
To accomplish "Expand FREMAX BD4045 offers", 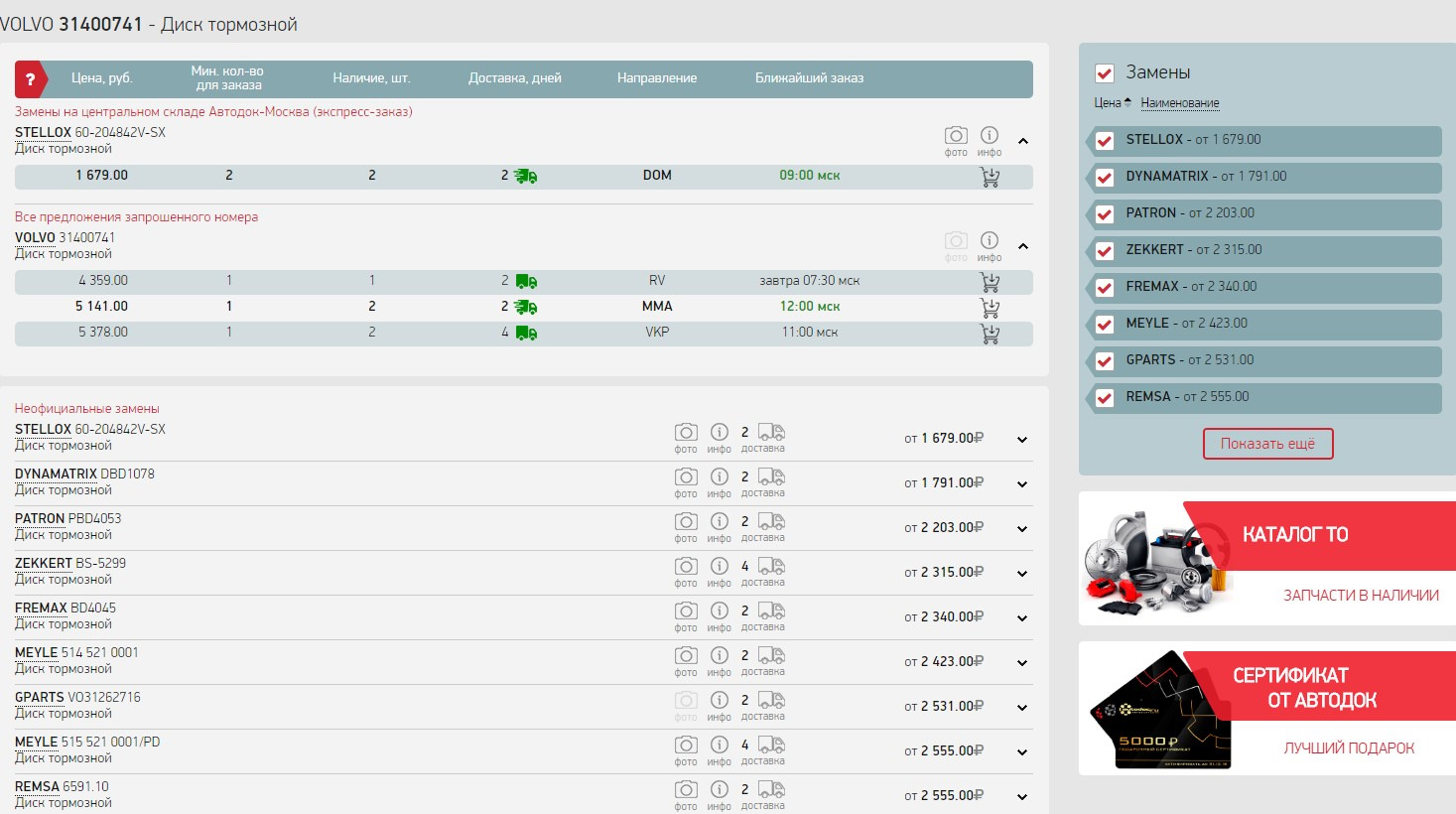I will pos(1022,618).
